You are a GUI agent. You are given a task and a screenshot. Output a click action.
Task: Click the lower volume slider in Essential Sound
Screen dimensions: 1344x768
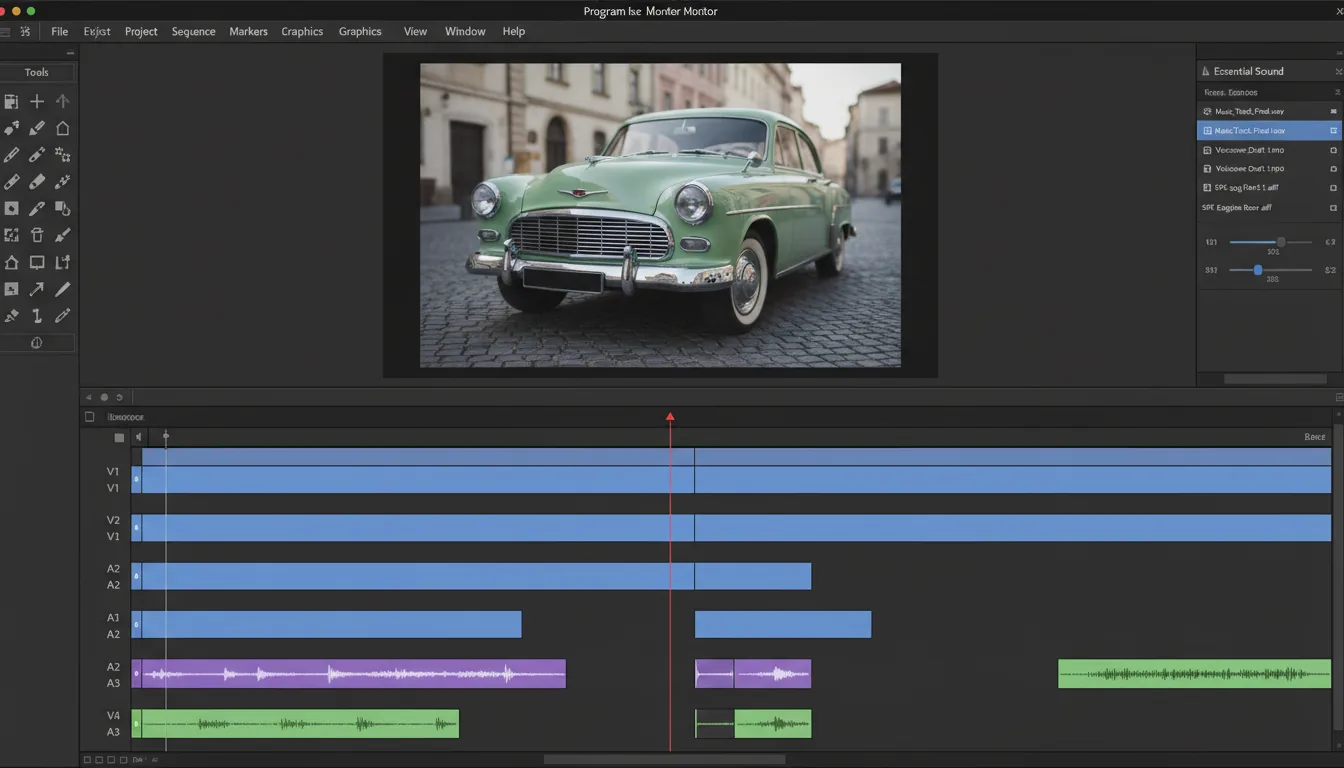[1258, 269]
